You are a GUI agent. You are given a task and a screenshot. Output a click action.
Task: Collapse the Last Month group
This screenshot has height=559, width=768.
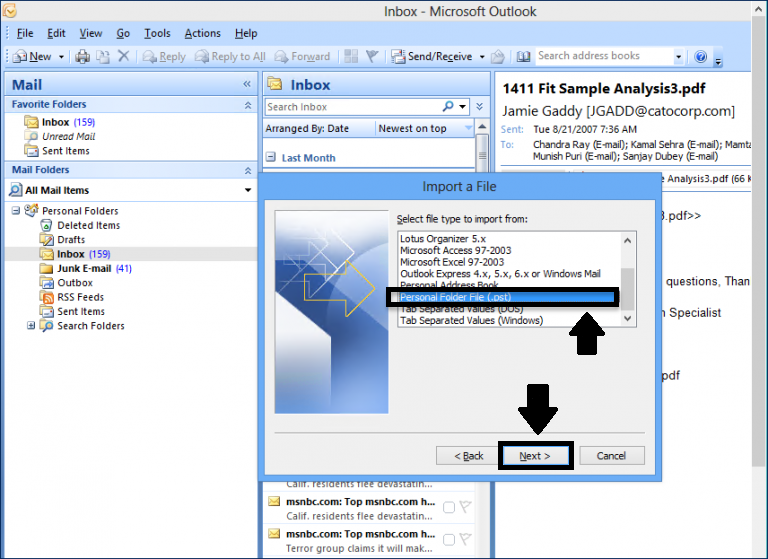click(x=270, y=157)
